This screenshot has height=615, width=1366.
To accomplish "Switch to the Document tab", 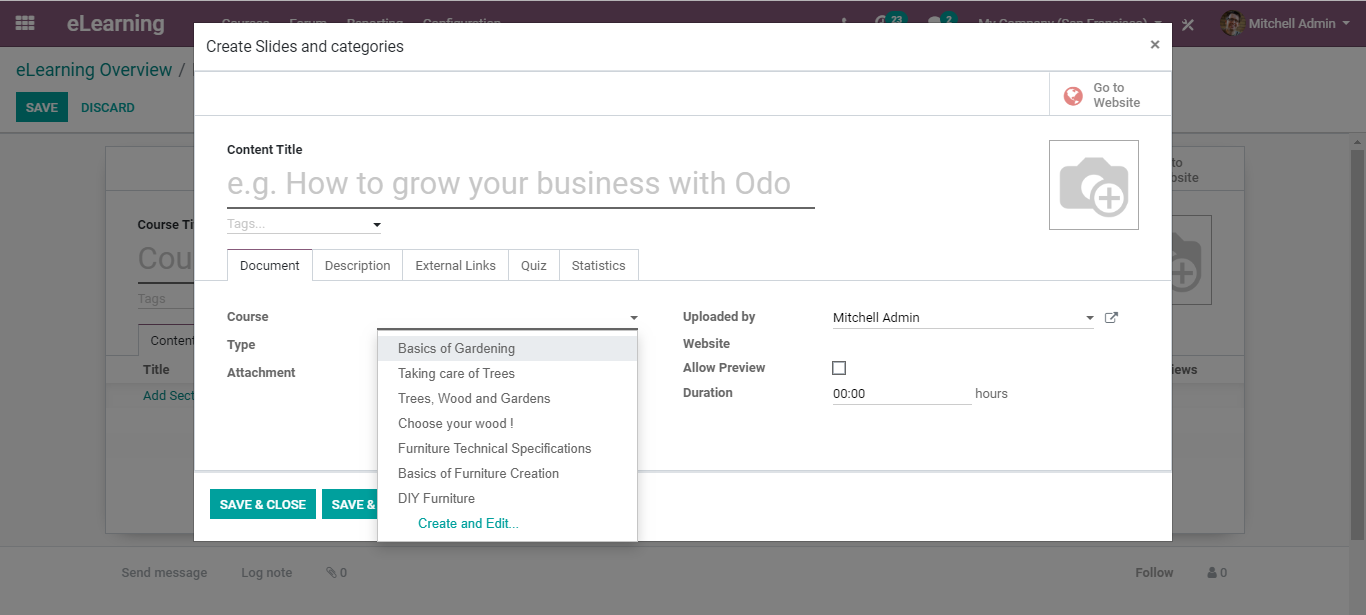I will point(270,265).
